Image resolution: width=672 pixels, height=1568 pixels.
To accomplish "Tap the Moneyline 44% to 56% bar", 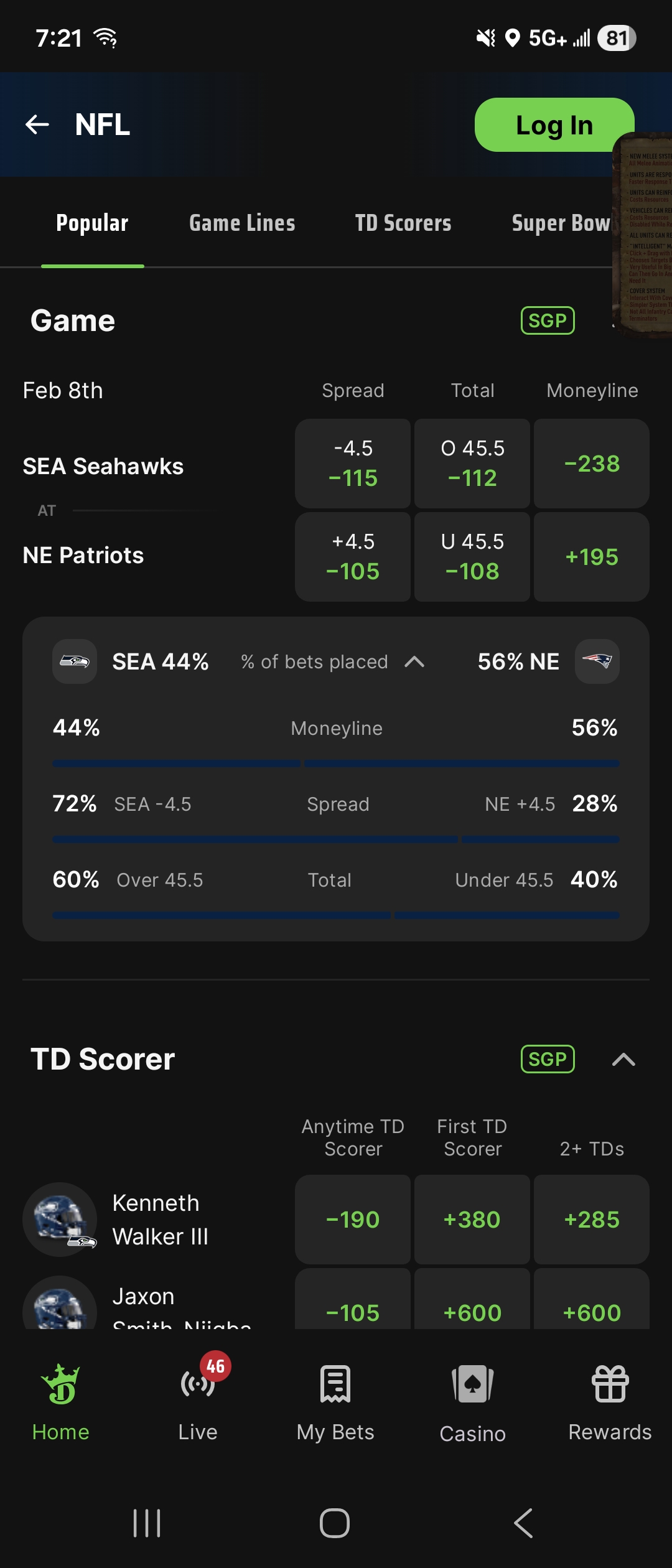I will click(336, 763).
